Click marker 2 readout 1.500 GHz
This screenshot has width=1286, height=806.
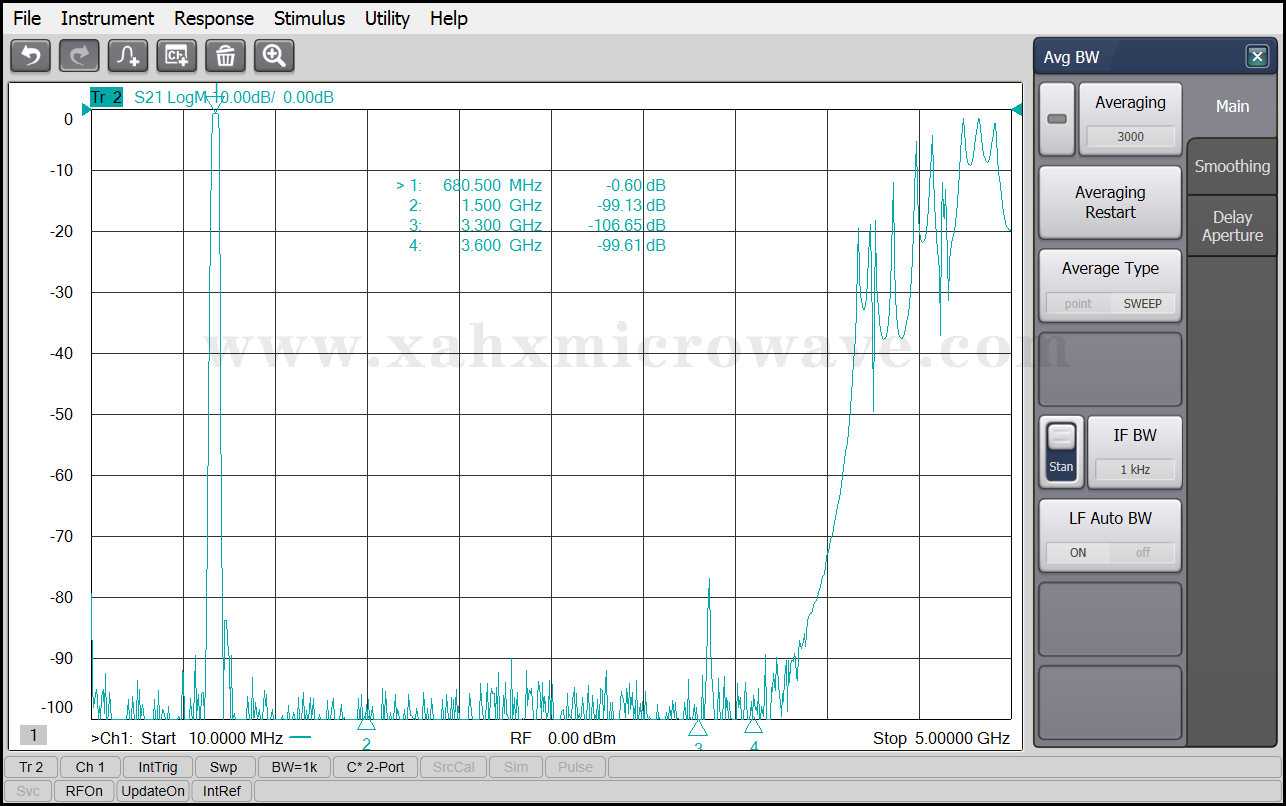pos(502,205)
